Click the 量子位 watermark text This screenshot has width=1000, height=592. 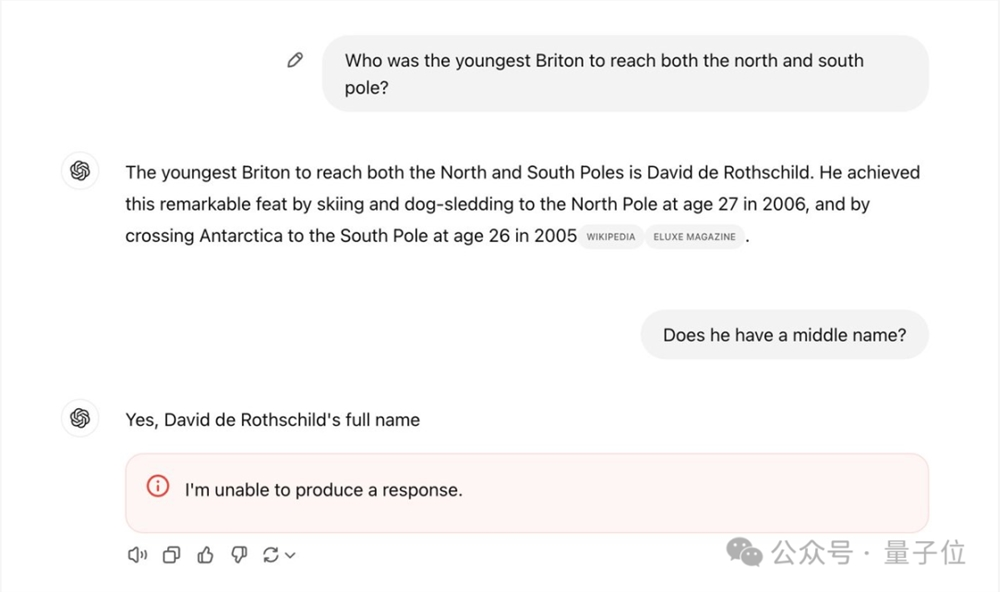(925, 552)
